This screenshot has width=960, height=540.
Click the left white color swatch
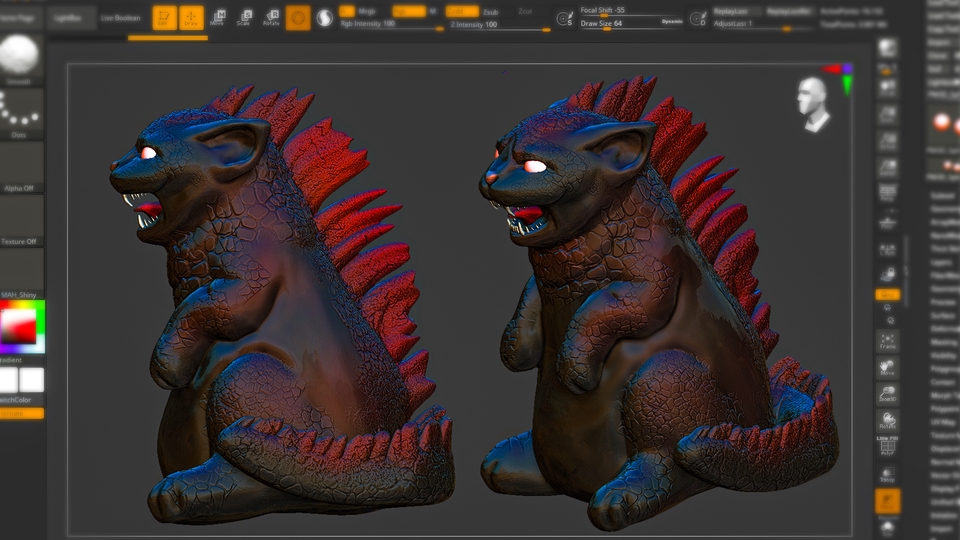tap(9, 380)
